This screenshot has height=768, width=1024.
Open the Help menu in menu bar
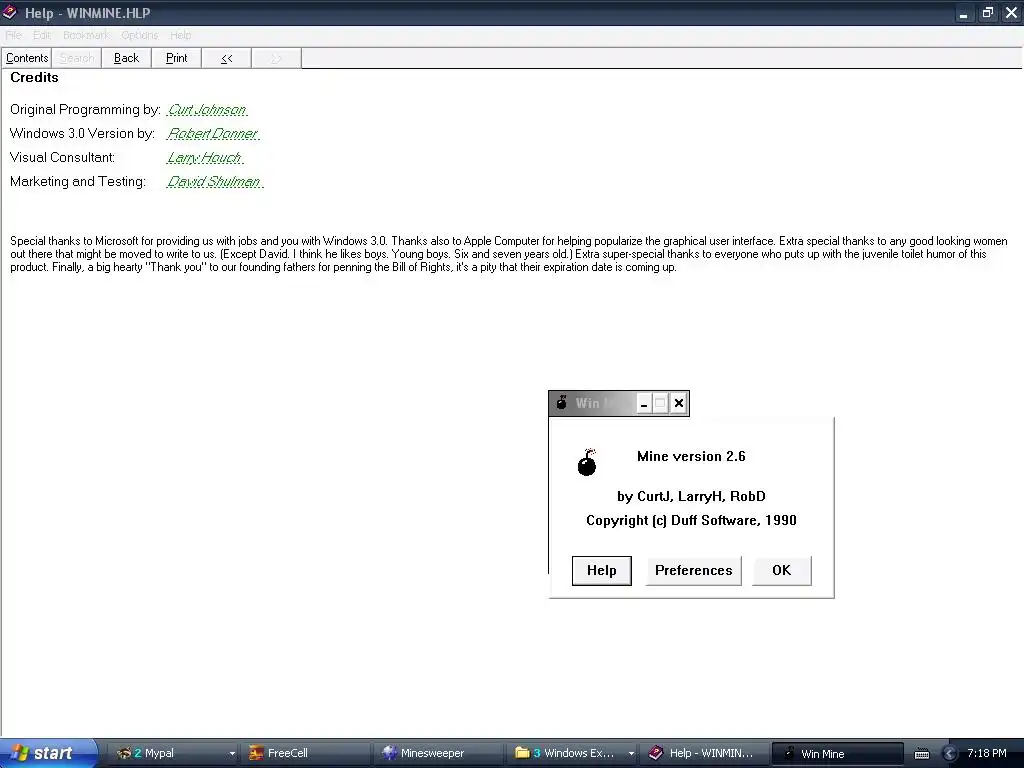180,35
